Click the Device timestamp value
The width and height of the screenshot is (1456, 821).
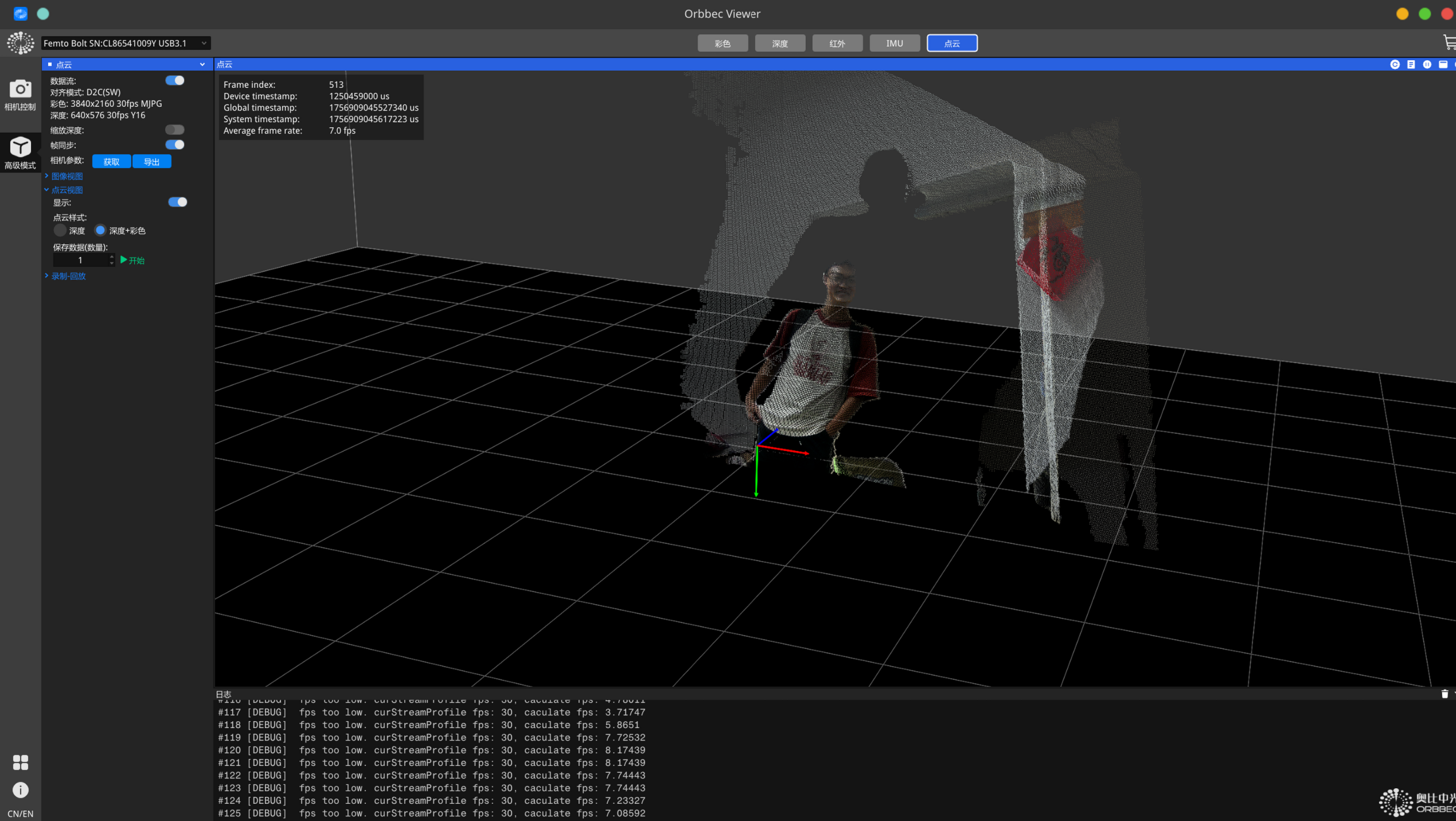coord(359,96)
